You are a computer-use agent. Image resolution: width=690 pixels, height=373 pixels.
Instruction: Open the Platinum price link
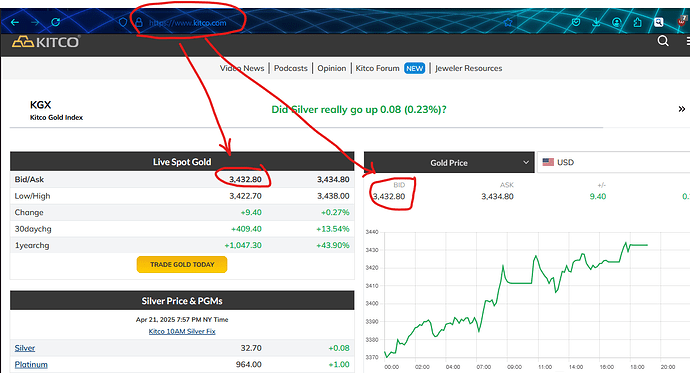(x=31, y=365)
